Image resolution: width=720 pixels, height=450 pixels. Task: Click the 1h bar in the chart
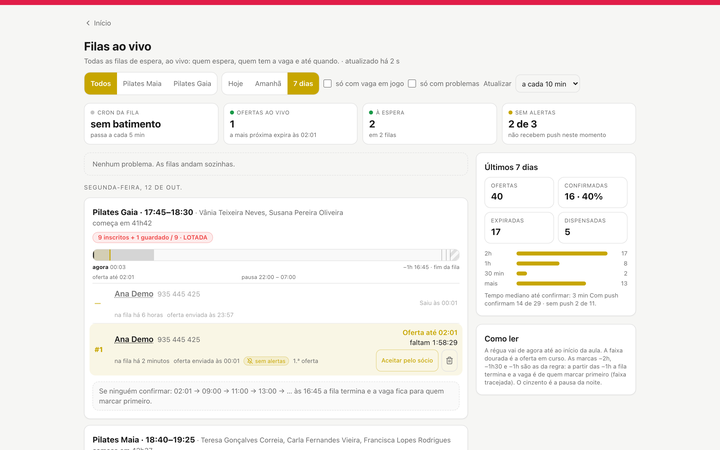click(x=538, y=264)
